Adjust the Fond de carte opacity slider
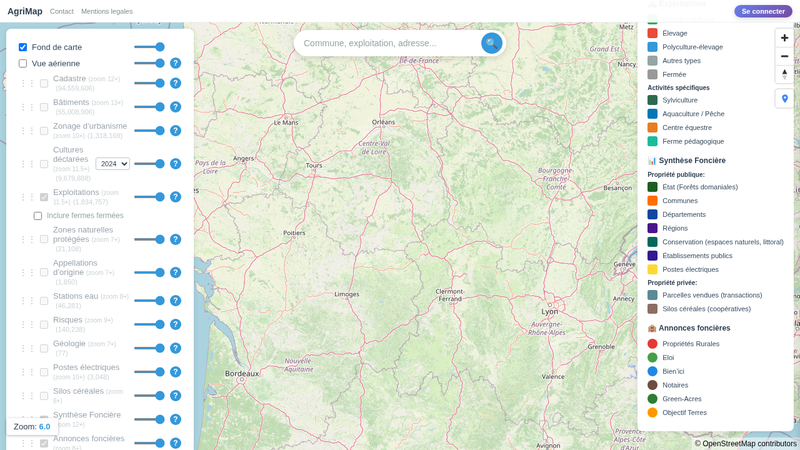Screen dimensions: 800x450 pyautogui.click(x=149, y=47)
